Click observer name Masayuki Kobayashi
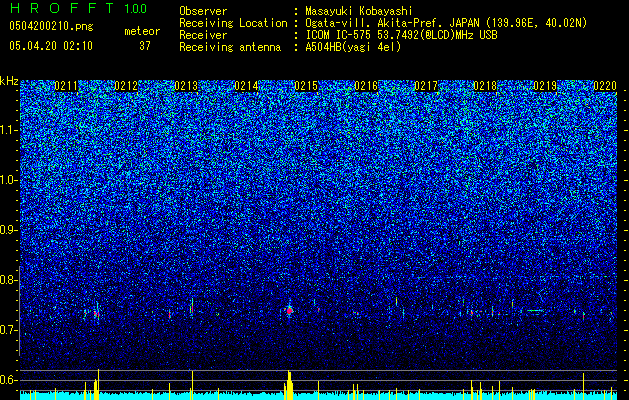The image size is (629, 400). click(359, 11)
